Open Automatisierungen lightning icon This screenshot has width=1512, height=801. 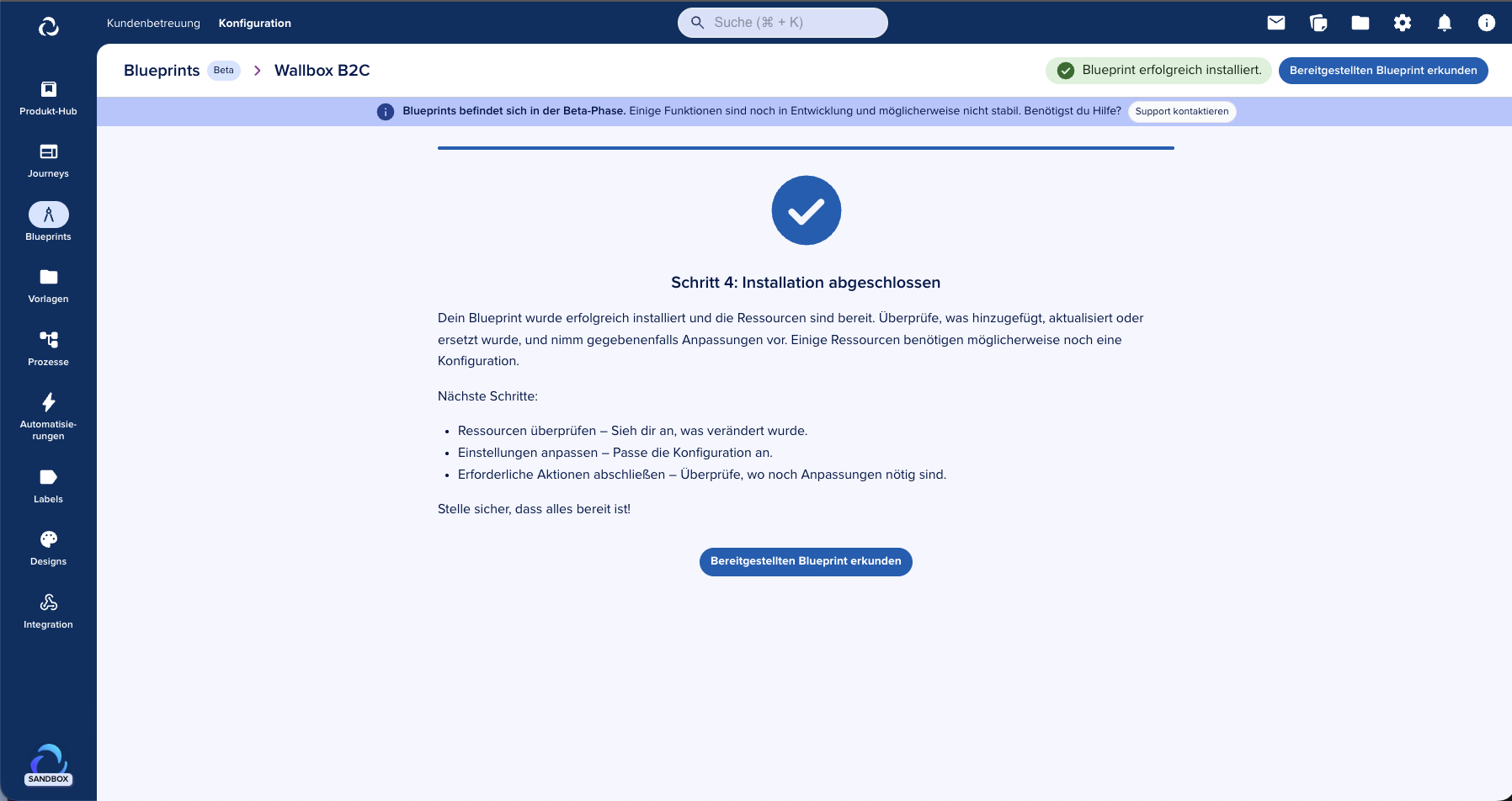(49, 402)
